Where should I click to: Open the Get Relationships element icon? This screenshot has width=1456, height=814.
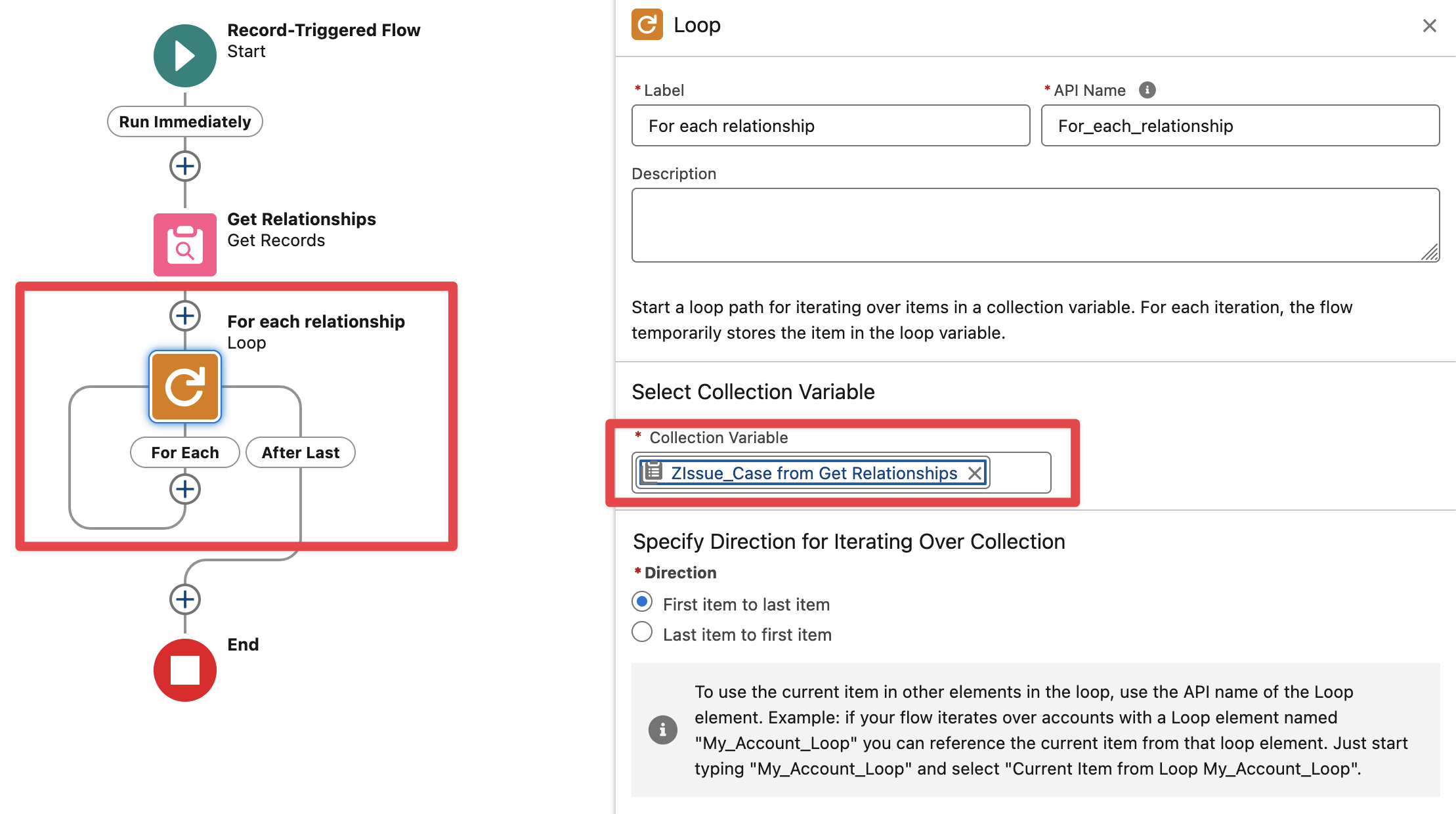coord(184,244)
